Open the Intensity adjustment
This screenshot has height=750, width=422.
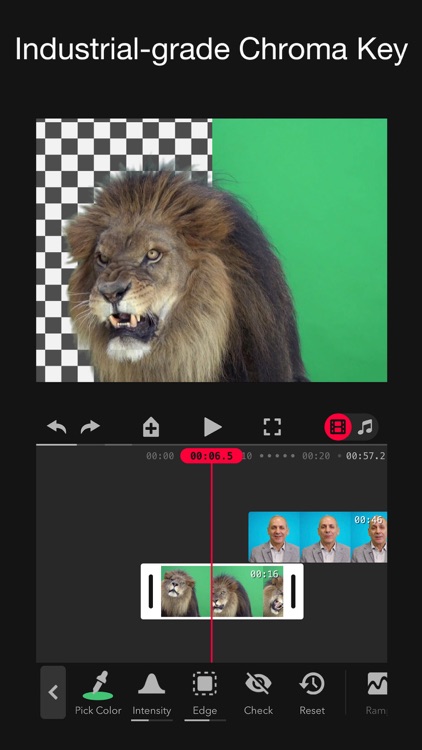click(152, 693)
